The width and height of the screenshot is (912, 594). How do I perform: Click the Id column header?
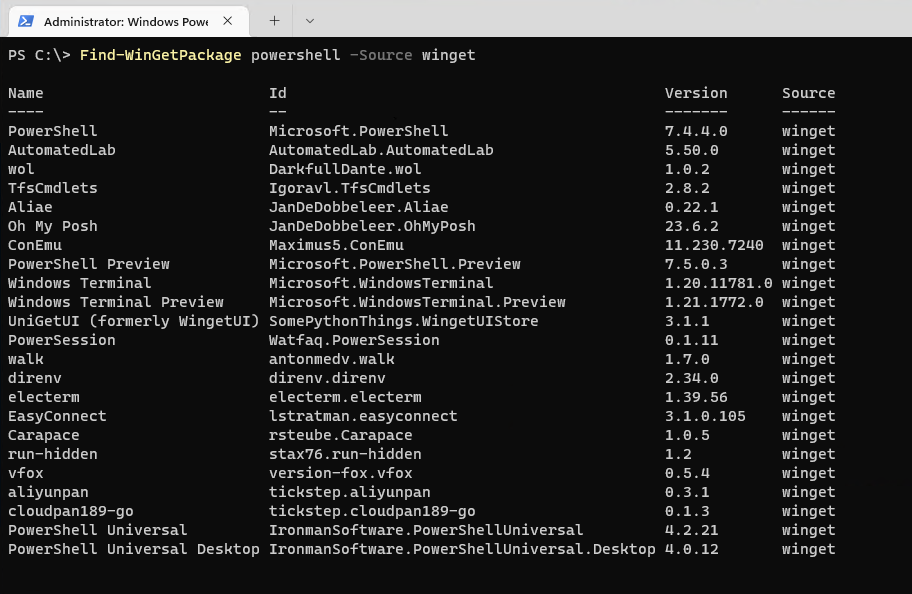pos(277,93)
